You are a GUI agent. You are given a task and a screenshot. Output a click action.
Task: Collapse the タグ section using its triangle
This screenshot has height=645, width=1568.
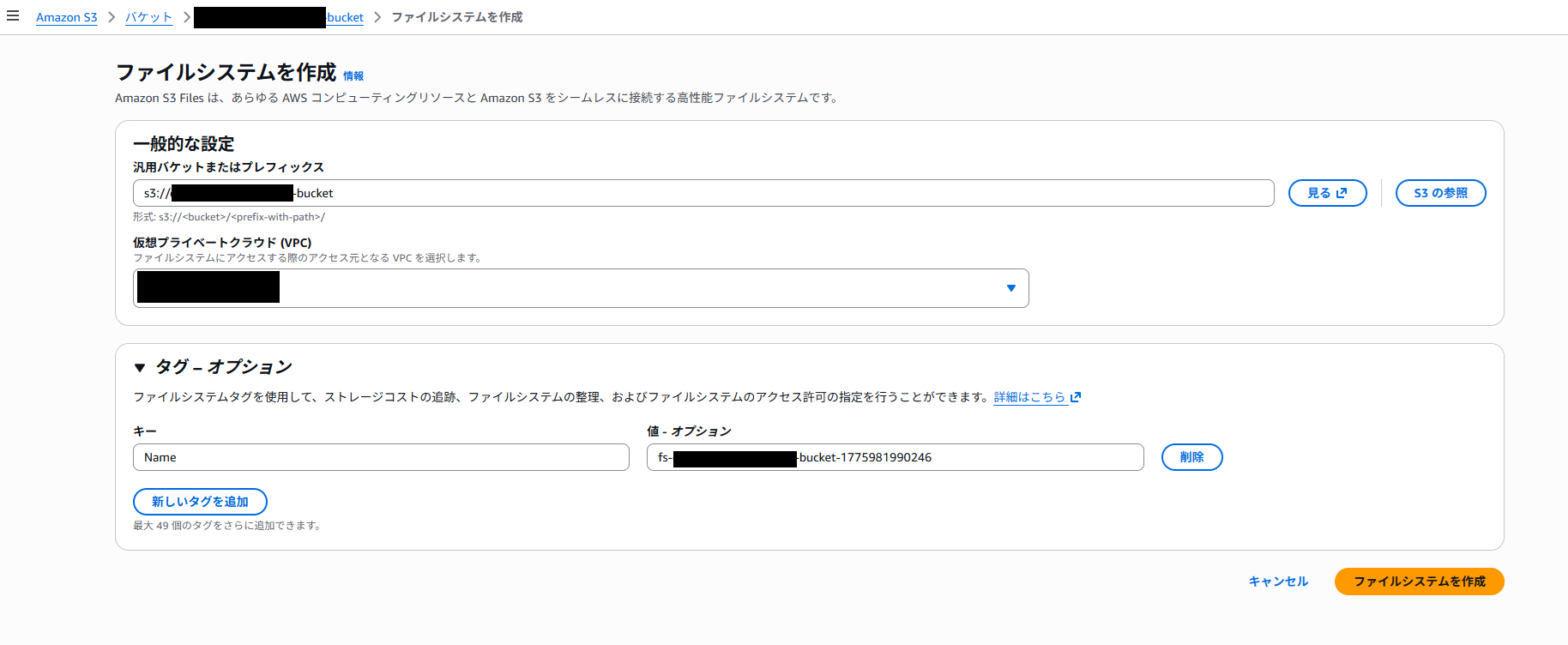click(140, 368)
